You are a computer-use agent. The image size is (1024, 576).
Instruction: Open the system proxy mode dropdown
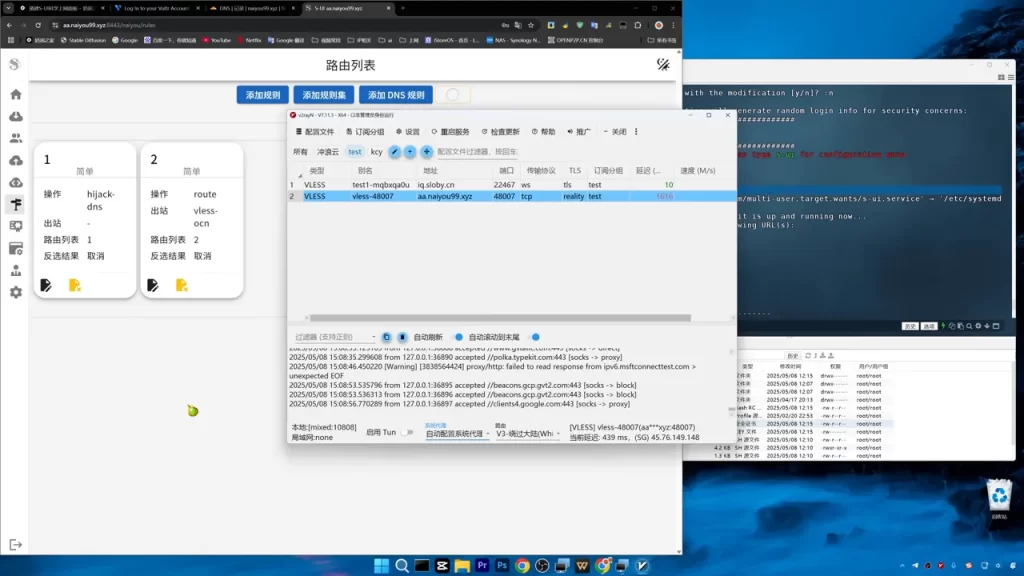(457, 434)
